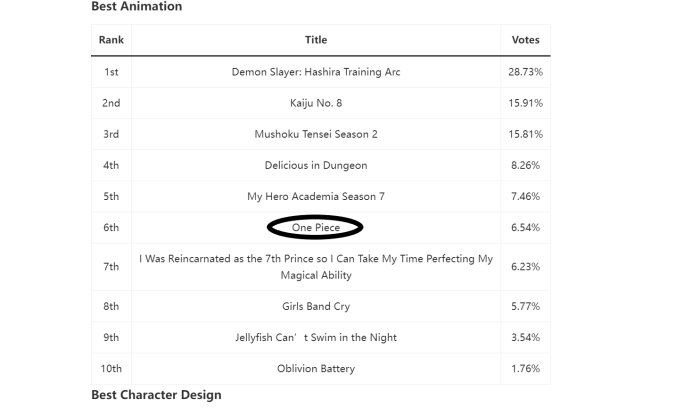This screenshot has height=408, width=692.
Task: Click the 28.73% votes value
Action: click(526, 72)
